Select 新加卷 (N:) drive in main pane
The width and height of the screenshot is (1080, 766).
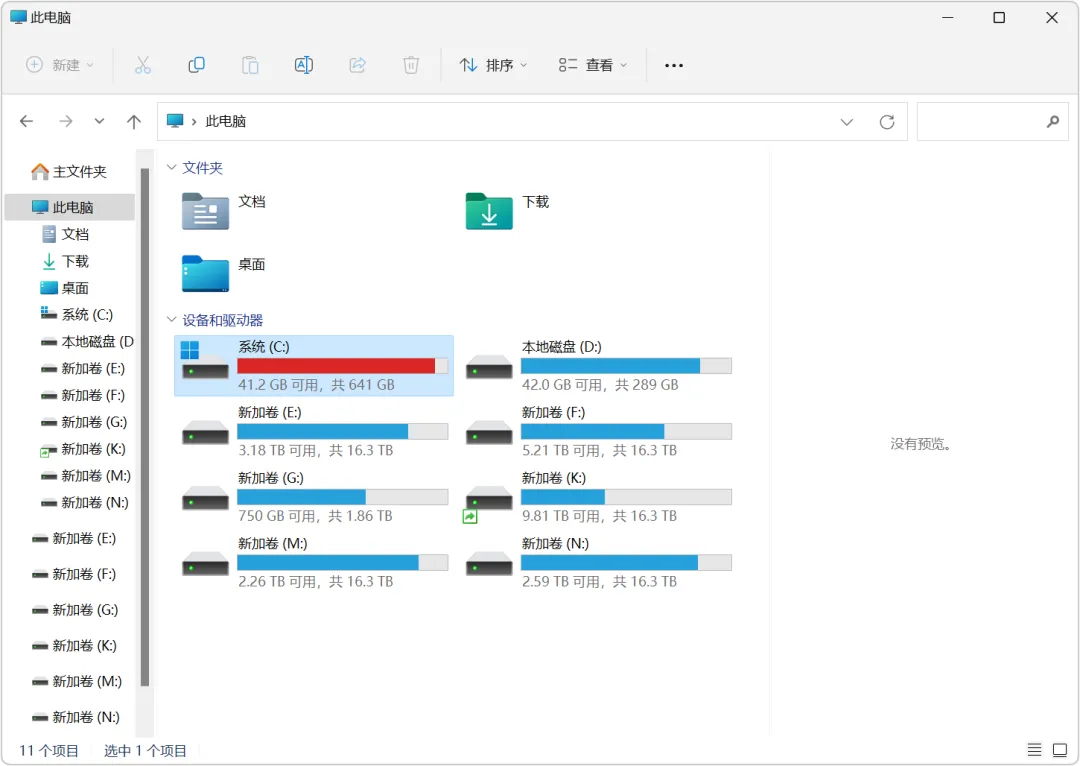click(598, 562)
